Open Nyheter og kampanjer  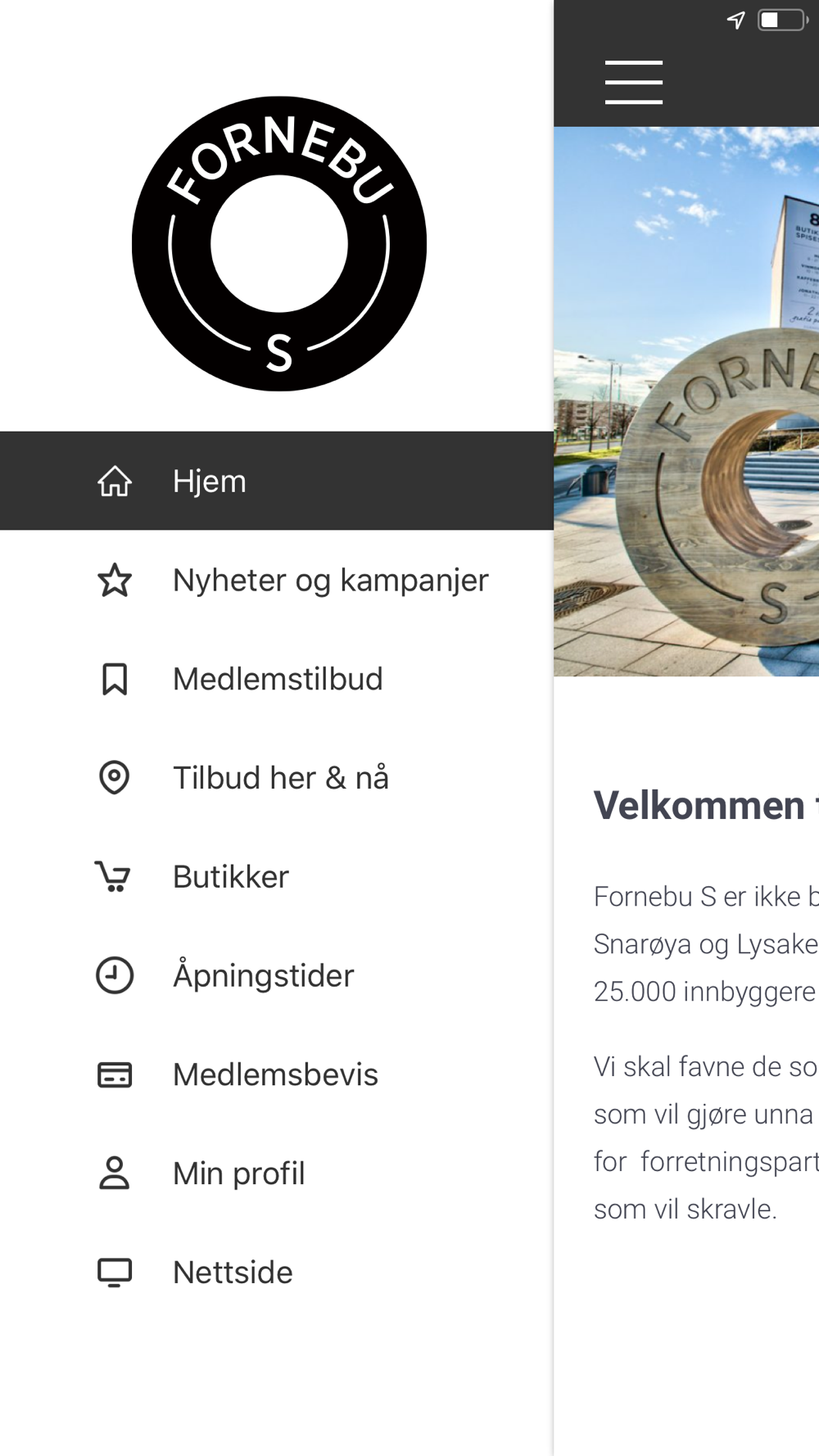277,580
